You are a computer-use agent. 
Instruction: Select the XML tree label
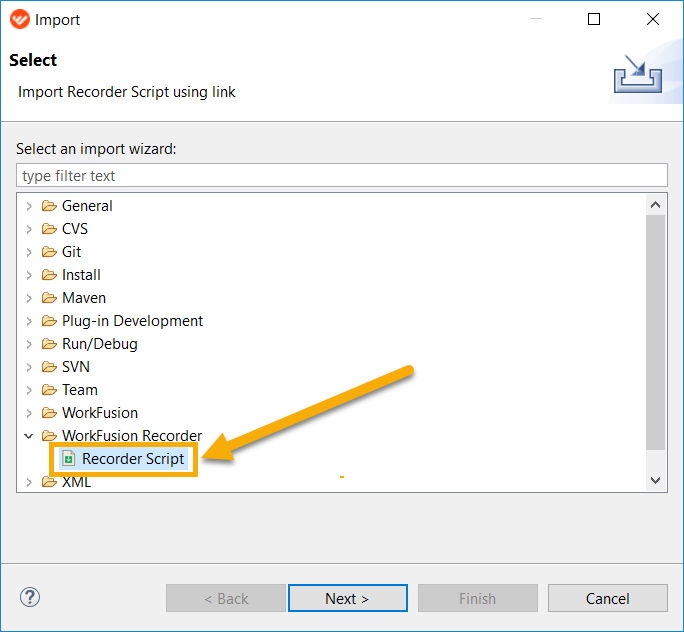click(x=76, y=482)
